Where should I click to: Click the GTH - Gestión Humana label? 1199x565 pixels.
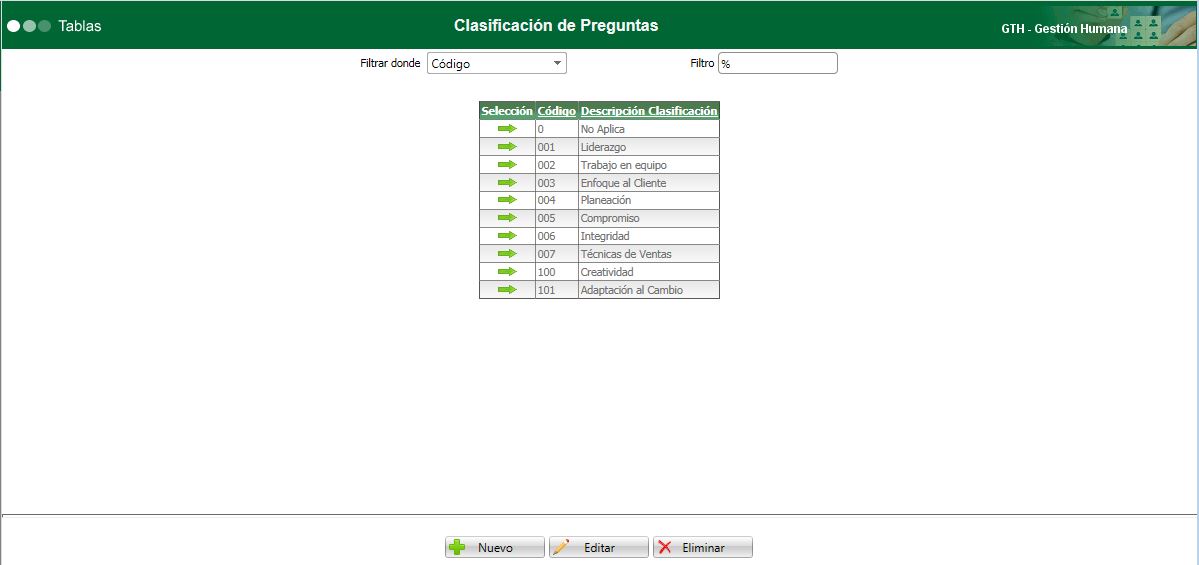pyautogui.click(x=1064, y=28)
